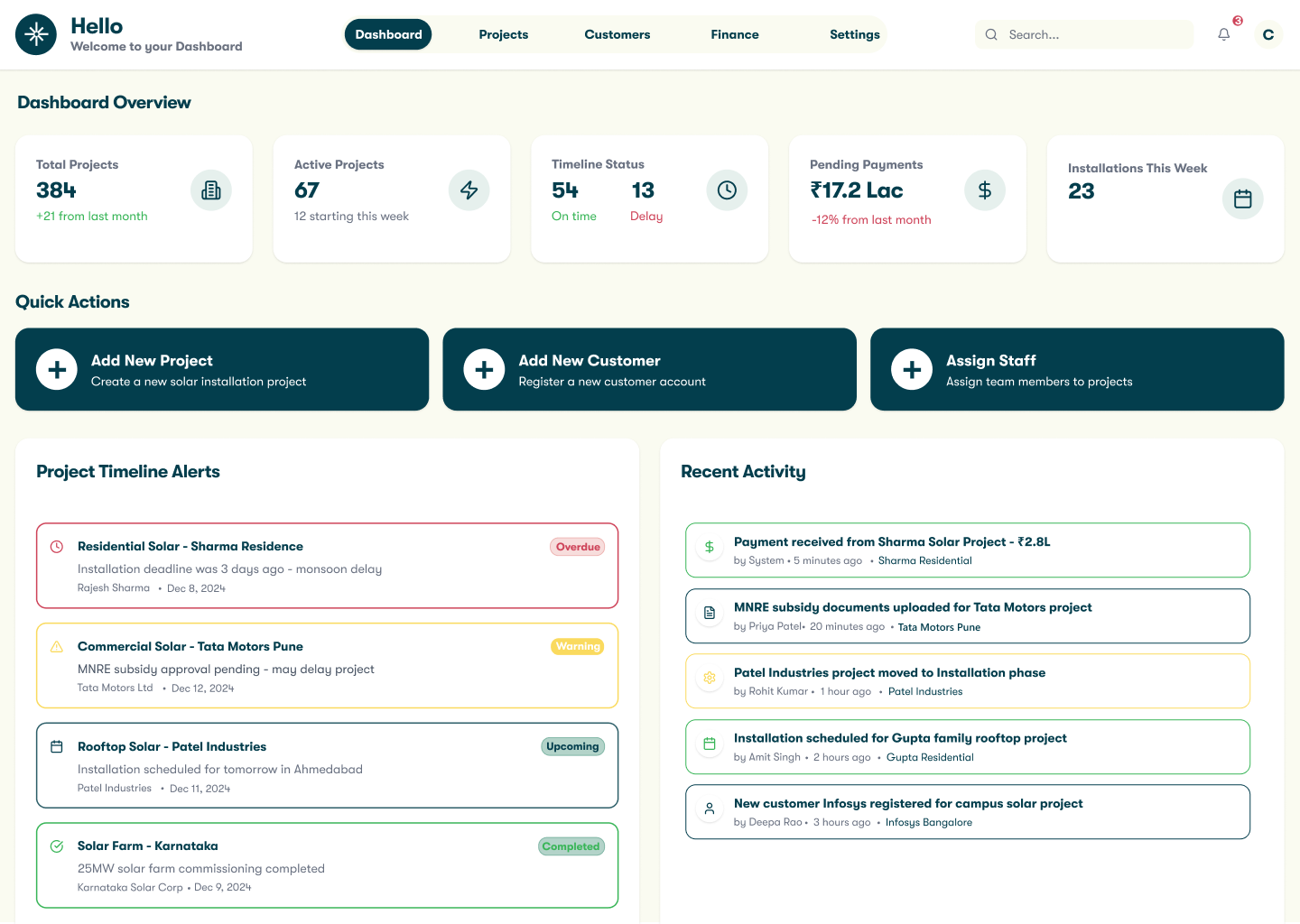Go to the Customers tab
This screenshot has width=1300, height=924.
[x=617, y=34]
